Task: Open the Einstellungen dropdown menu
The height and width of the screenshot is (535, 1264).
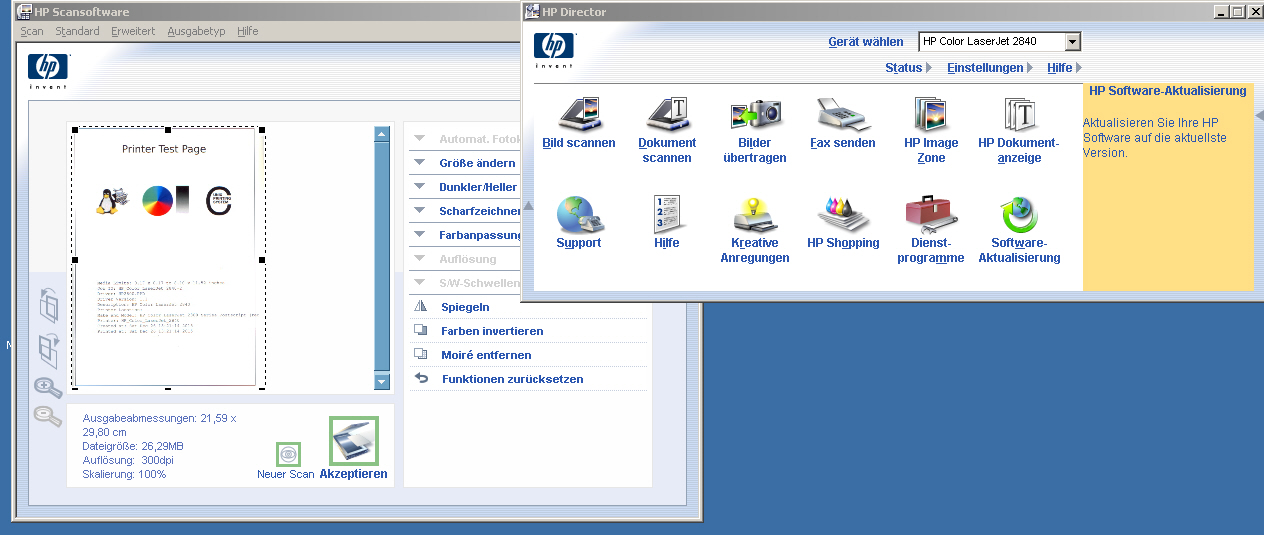Action: pos(990,68)
